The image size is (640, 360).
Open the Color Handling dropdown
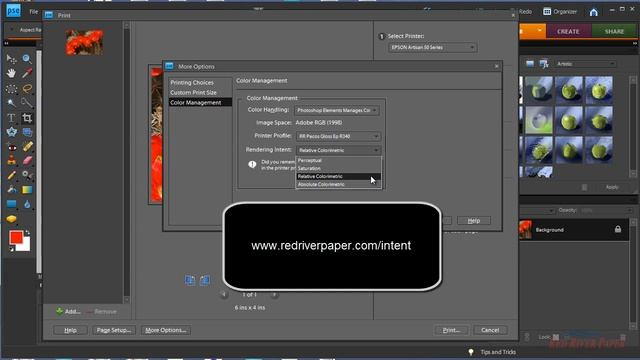click(x=337, y=110)
